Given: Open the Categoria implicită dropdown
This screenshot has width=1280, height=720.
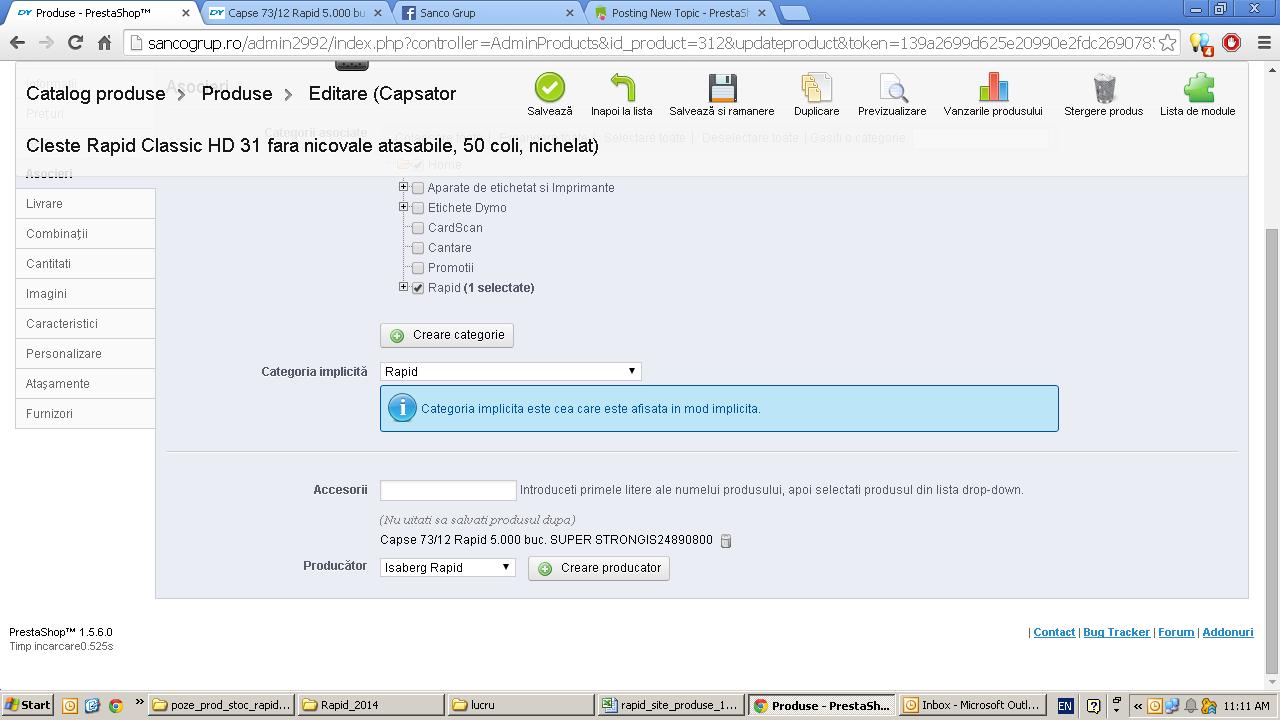Looking at the screenshot, I should (510, 371).
